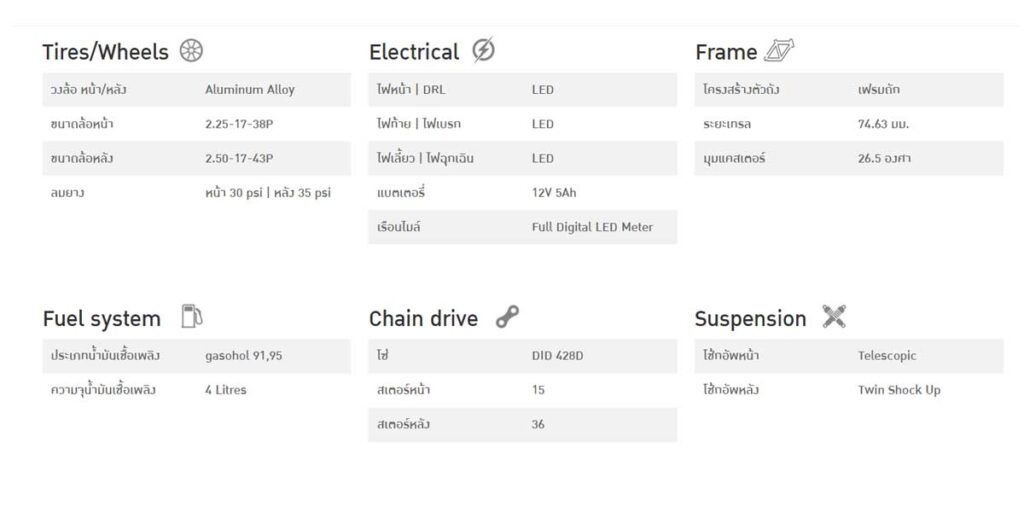Select the Frame section heading
This screenshot has width=1024, height=512.
(x=726, y=52)
